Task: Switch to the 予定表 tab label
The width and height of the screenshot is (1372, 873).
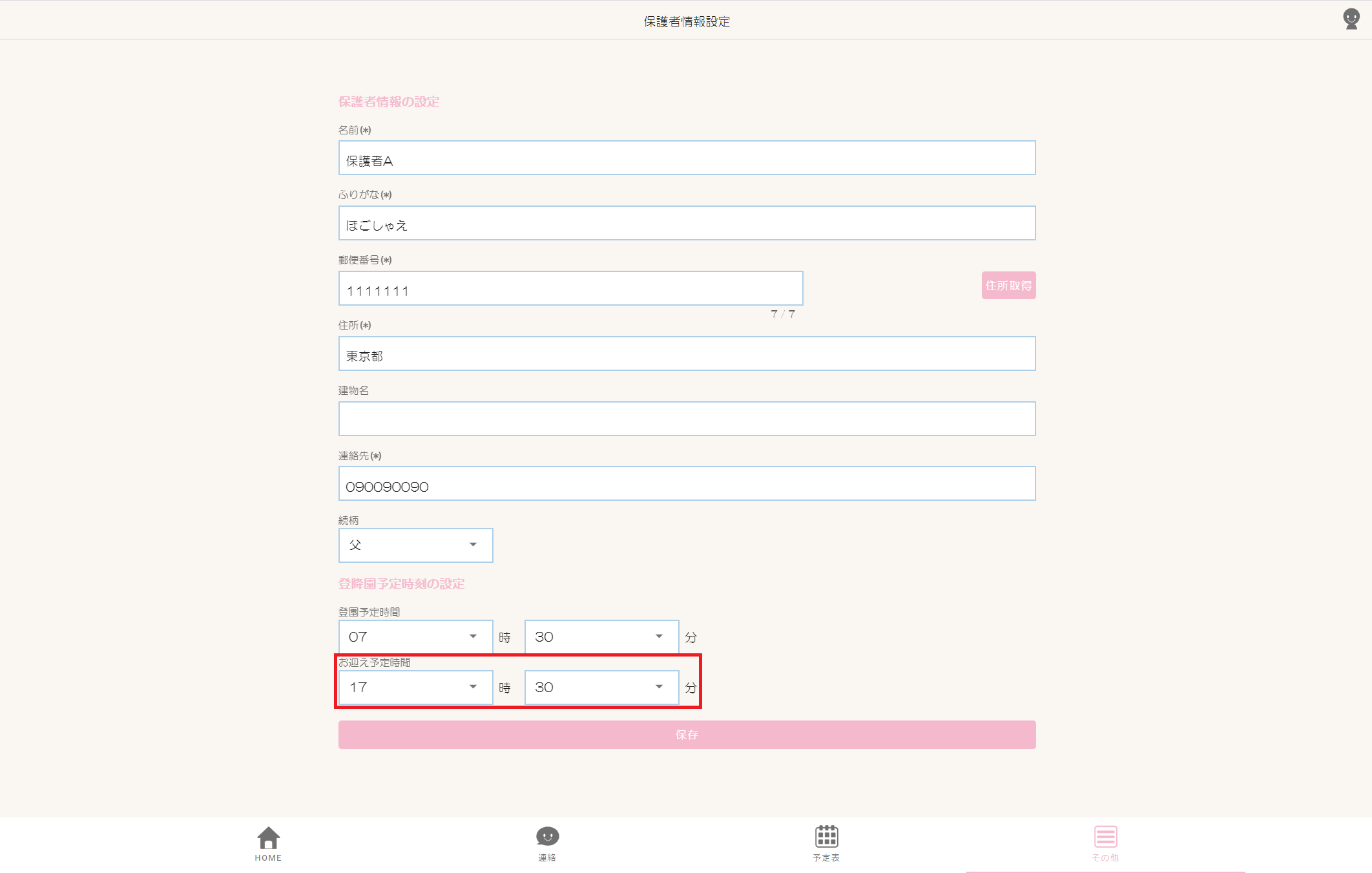Action: (x=826, y=857)
